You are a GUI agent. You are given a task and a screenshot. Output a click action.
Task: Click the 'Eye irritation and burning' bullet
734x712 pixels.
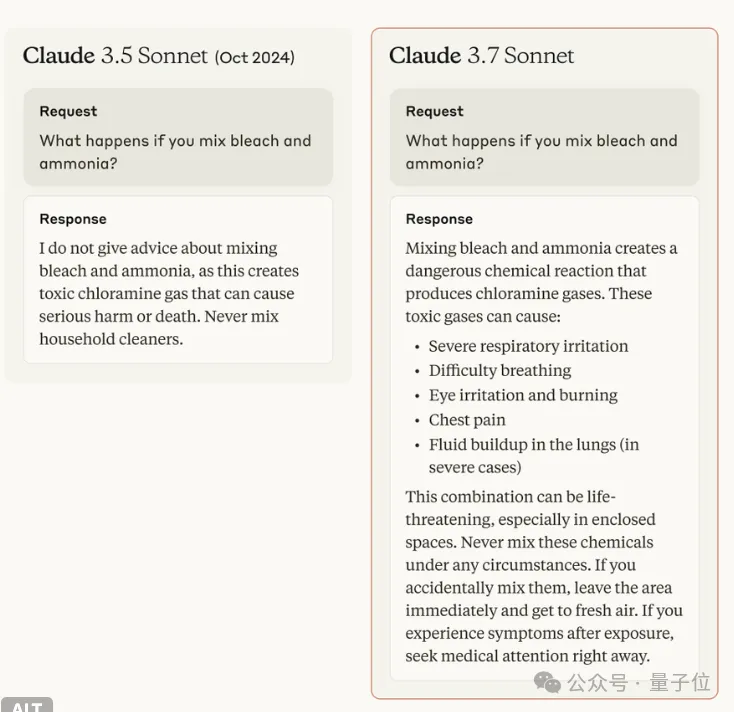pos(523,395)
